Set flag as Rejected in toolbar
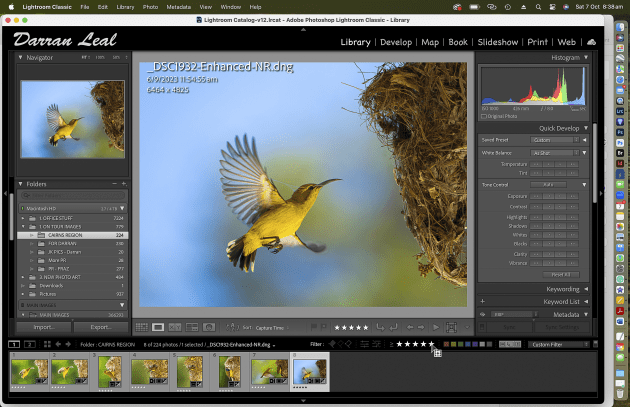Viewport: 630px width, 407px height. [x=323, y=327]
